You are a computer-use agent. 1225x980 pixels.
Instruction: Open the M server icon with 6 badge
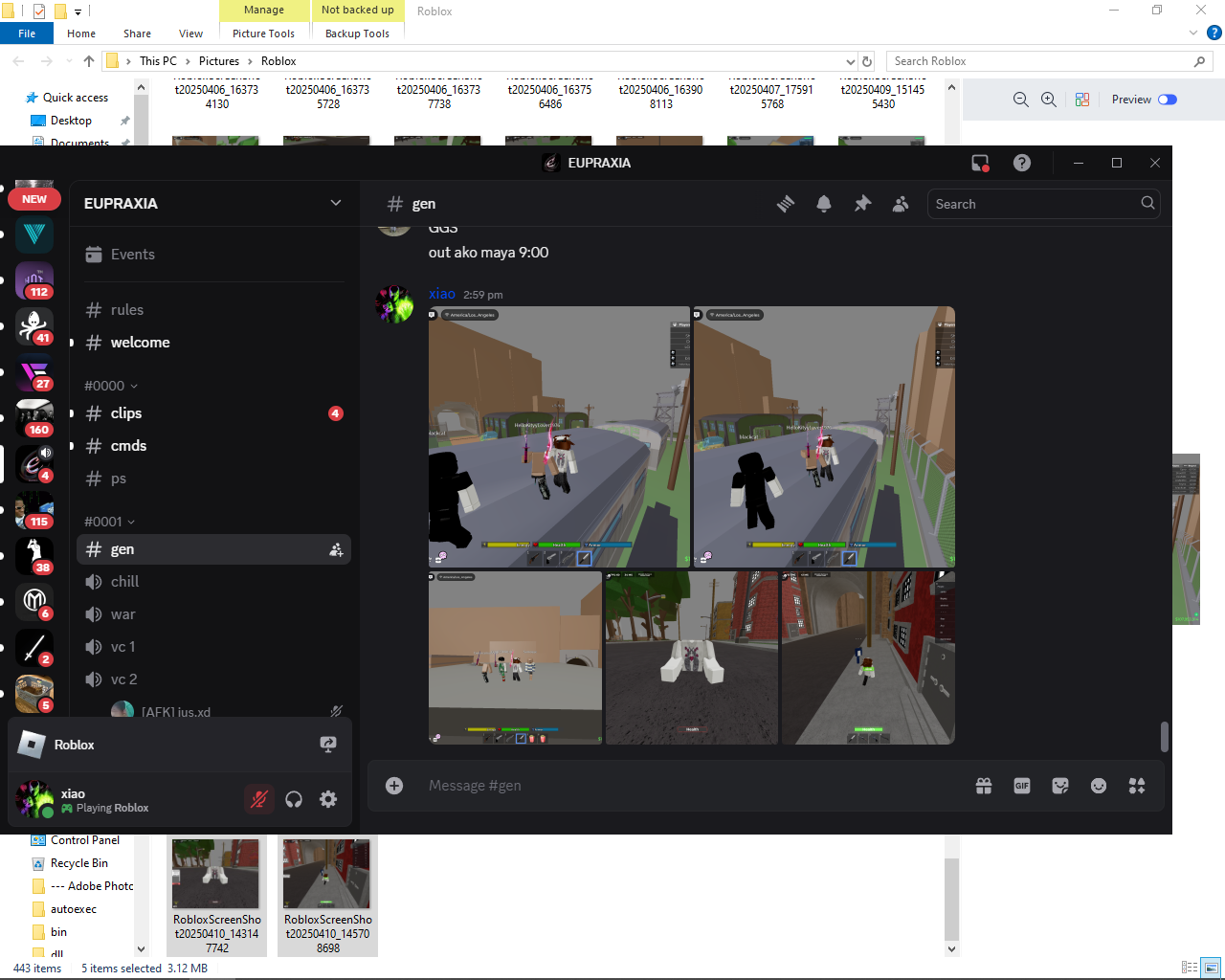34,602
